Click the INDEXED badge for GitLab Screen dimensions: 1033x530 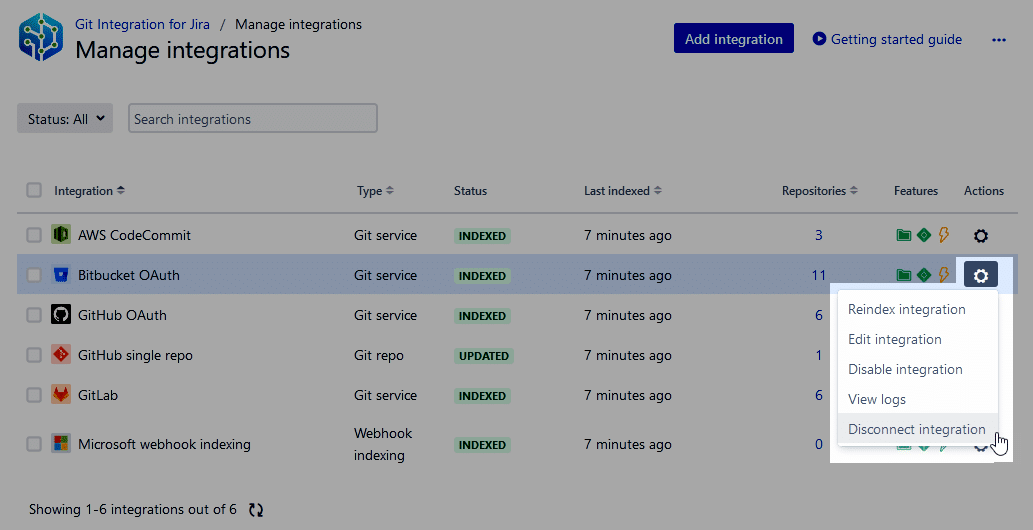(x=482, y=396)
